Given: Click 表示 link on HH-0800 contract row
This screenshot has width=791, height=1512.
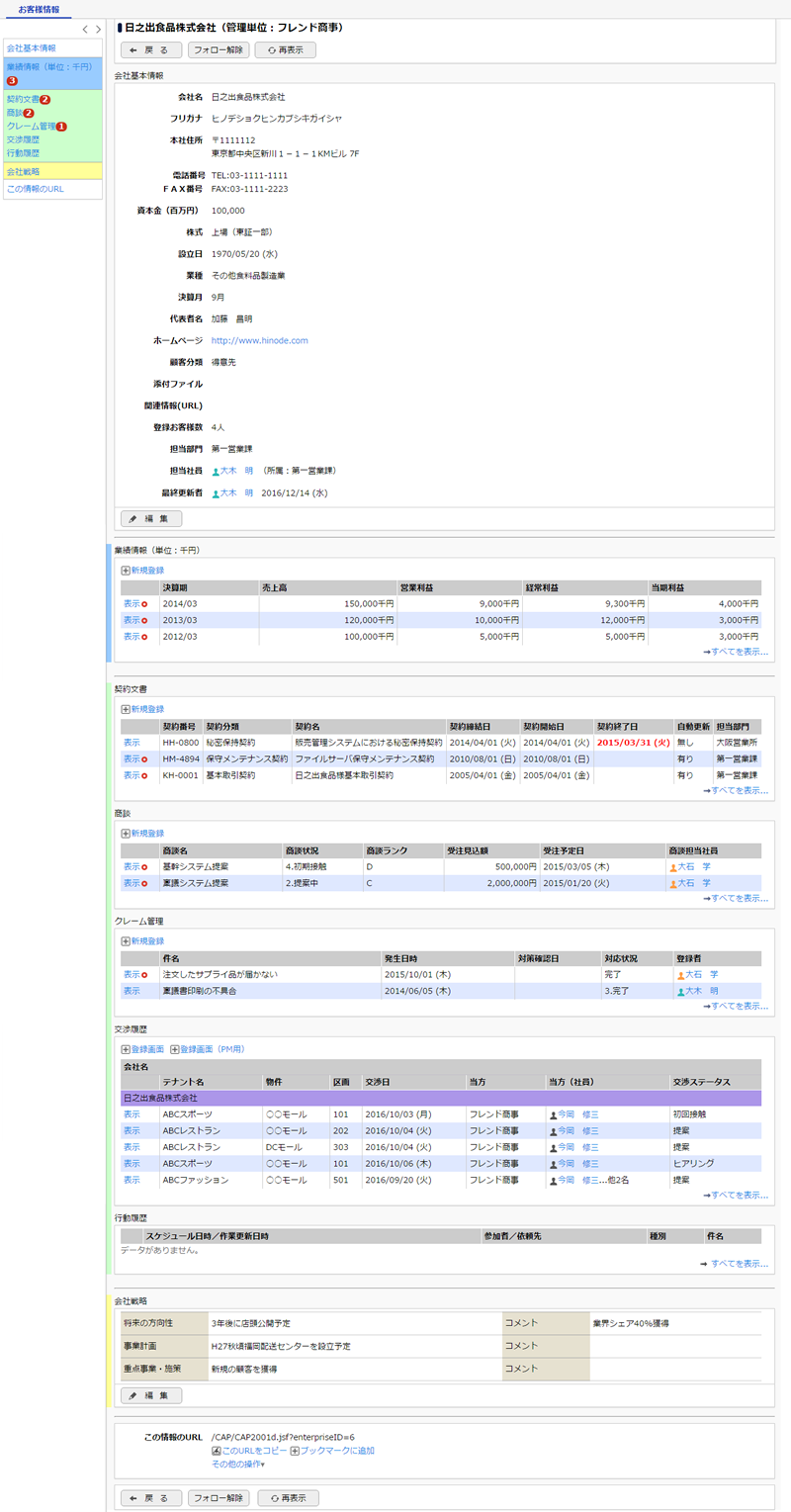Looking at the screenshot, I should [132, 742].
